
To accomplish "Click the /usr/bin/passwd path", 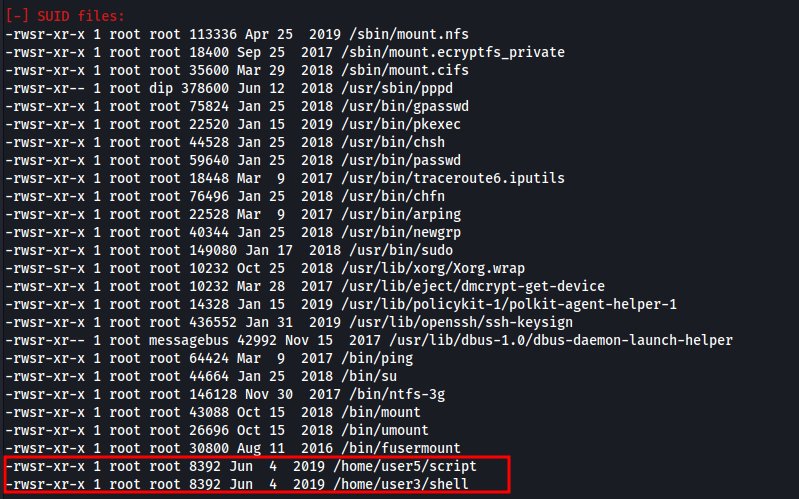I will pos(387,160).
